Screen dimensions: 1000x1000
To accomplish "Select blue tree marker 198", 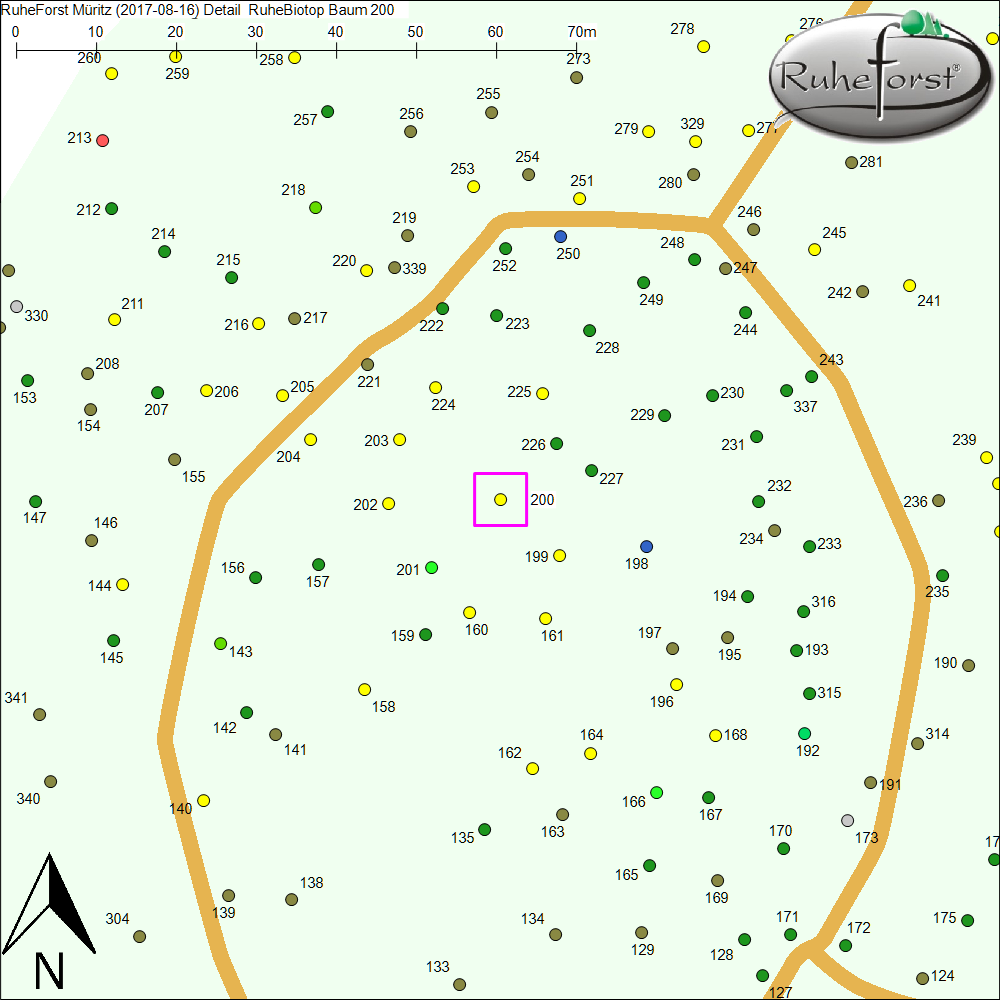I will pos(646,546).
